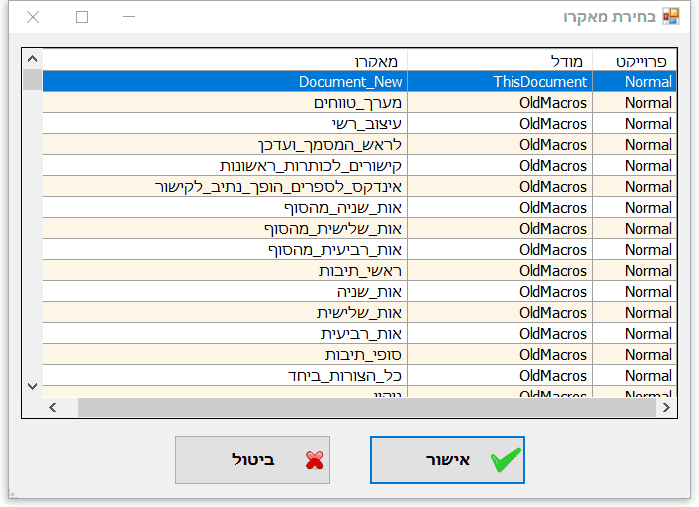Viewport: 699px width, 507px height.
Task: Click Normal cell in אות_רביעית row
Action: pos(635,333)
